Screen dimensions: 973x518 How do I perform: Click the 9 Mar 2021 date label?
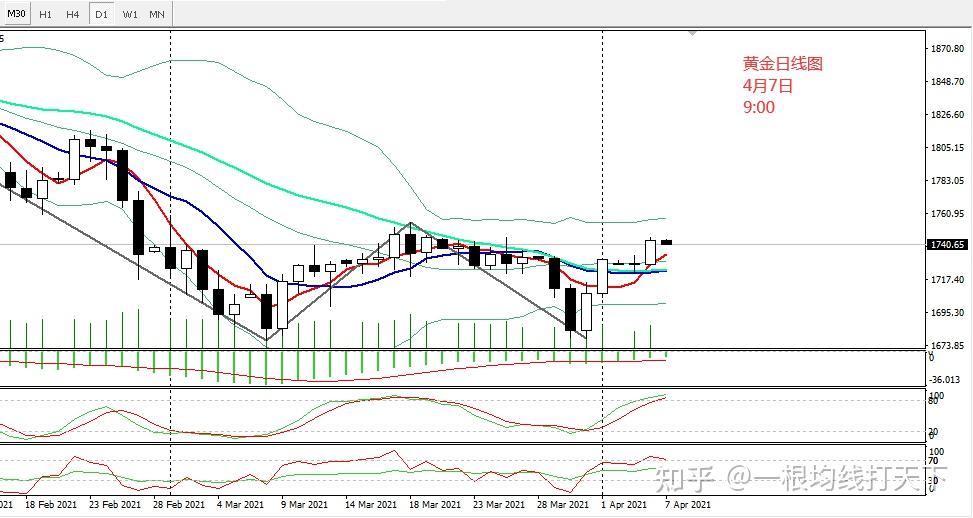pyautogui.click(x=304, y=504)
